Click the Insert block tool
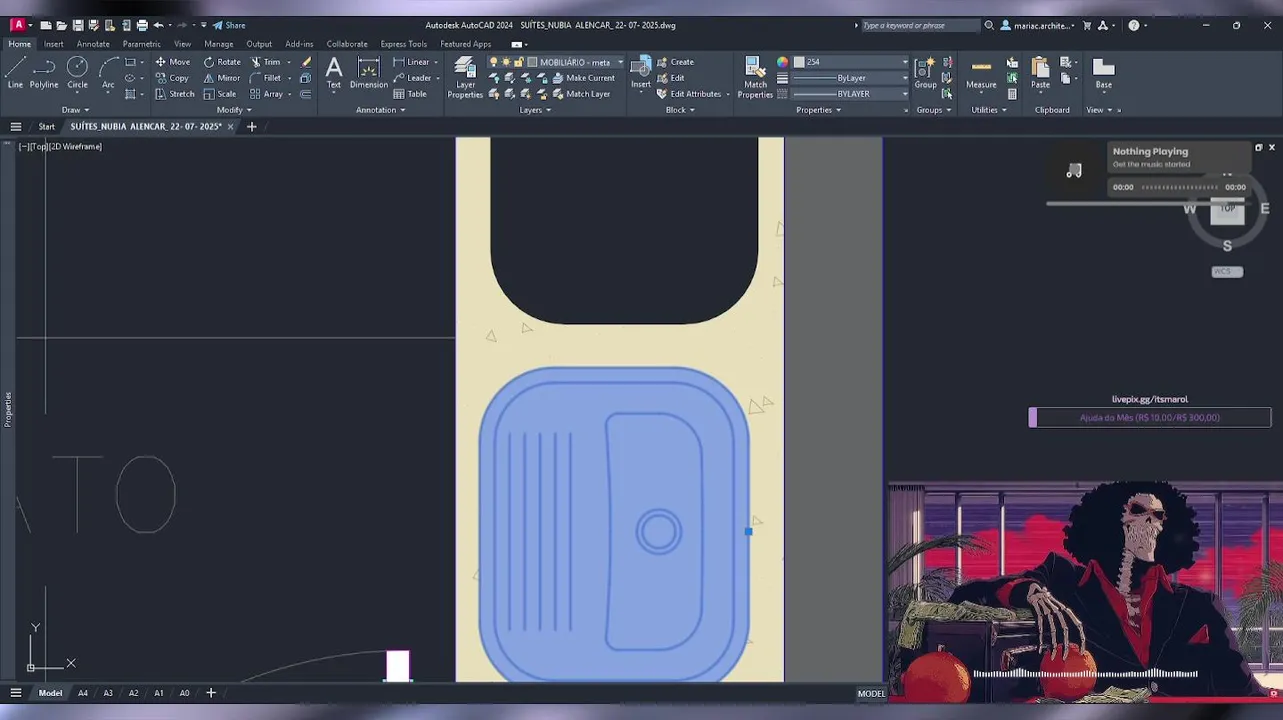Image resolution: width=1283 pixels, height=720 pixels. pyautogui.click(x=641, y=73)
